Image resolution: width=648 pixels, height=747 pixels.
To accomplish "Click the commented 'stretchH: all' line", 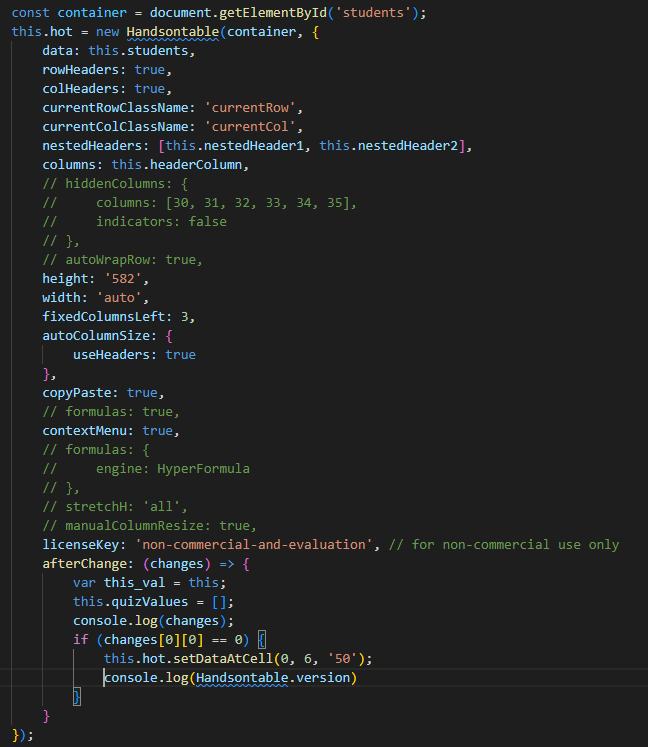I will 115,507.
